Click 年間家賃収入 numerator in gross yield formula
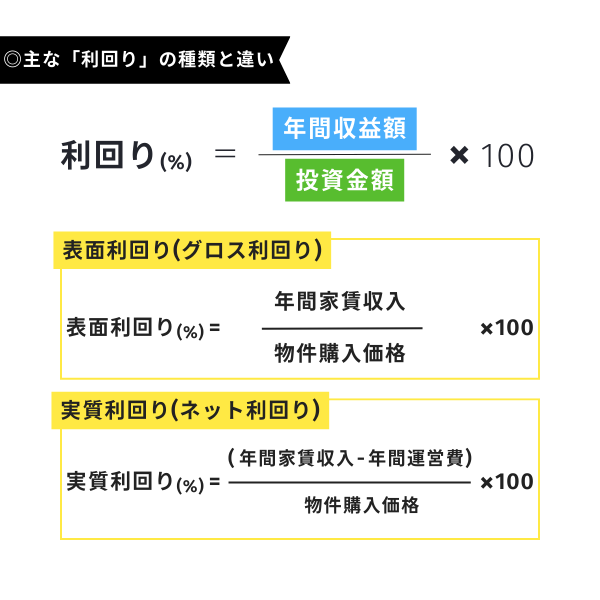Image resolution: width=600 pixels, height=600 pixels. [x=340, y=302]
